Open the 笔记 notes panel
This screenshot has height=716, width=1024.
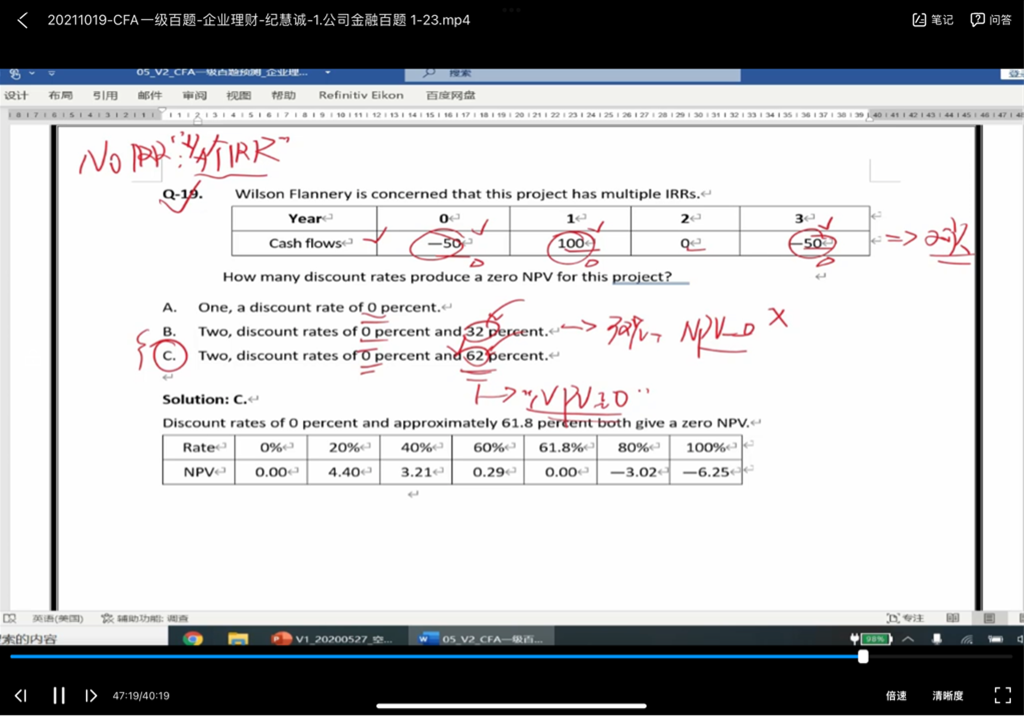pos(933,20)
